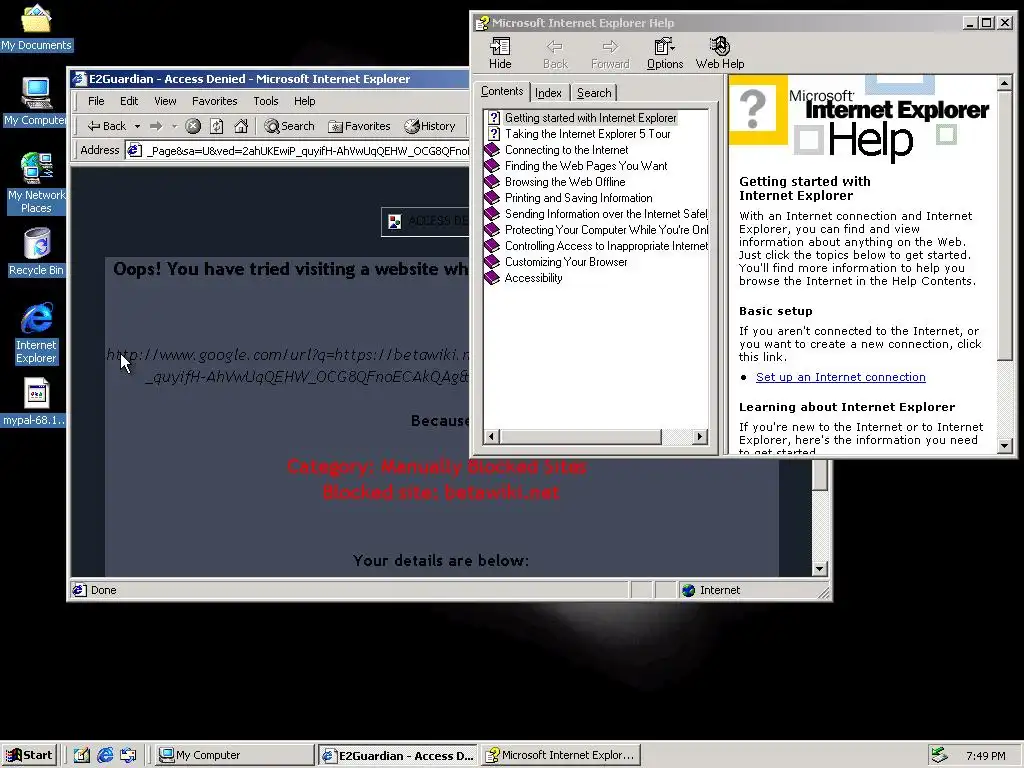Go Back in Internet Explorer toolbar
The image size is (1024, 768).
pyautogui.click(x=107, y=126)
